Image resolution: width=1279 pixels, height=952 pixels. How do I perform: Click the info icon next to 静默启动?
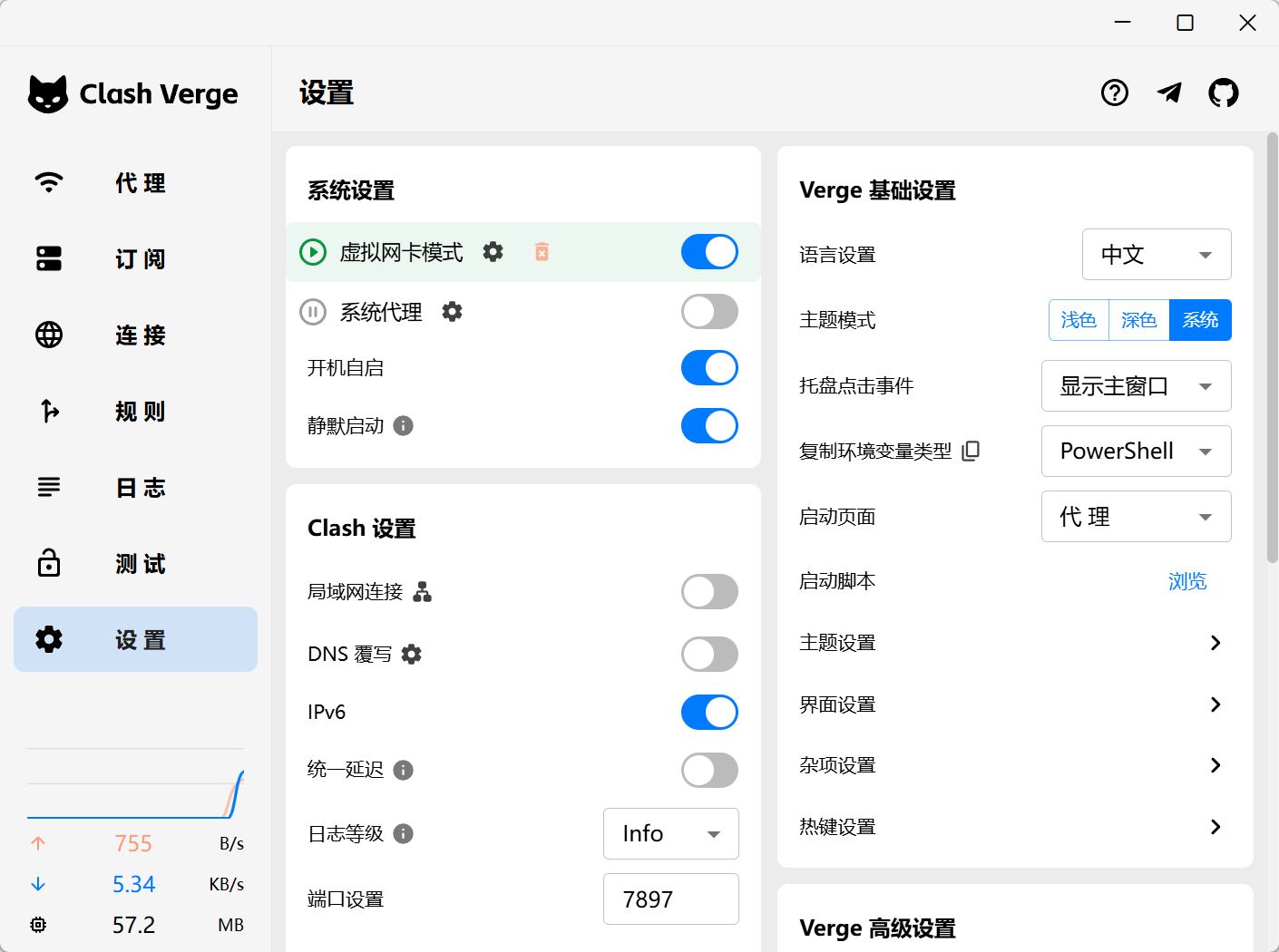[404, 425]
